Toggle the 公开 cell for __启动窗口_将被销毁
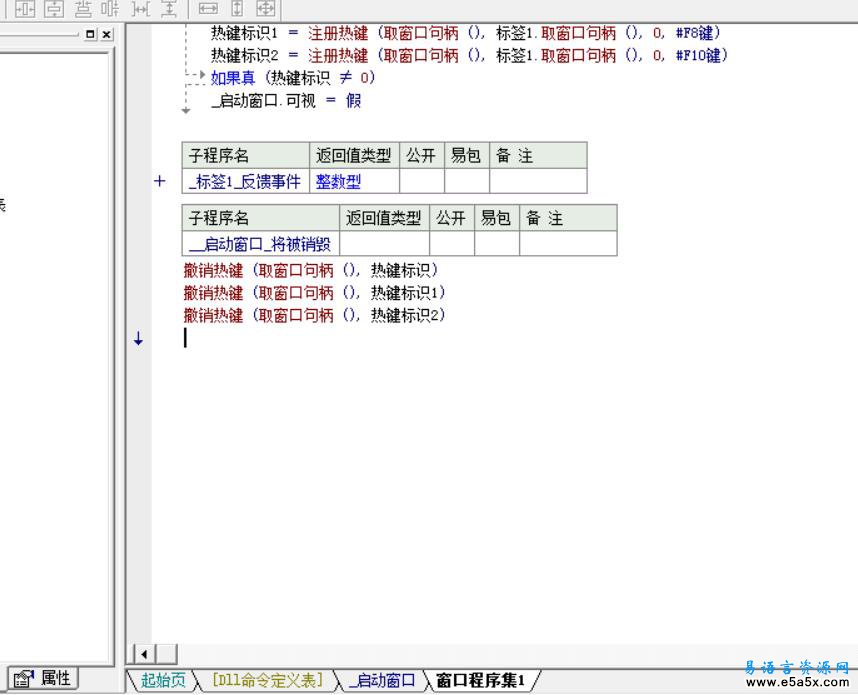858x695 pixels. (x=451, y=244)
